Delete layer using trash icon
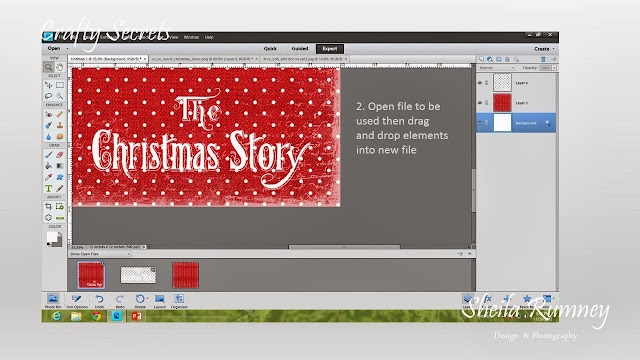 pyautogui.click(x=543, y=59)
